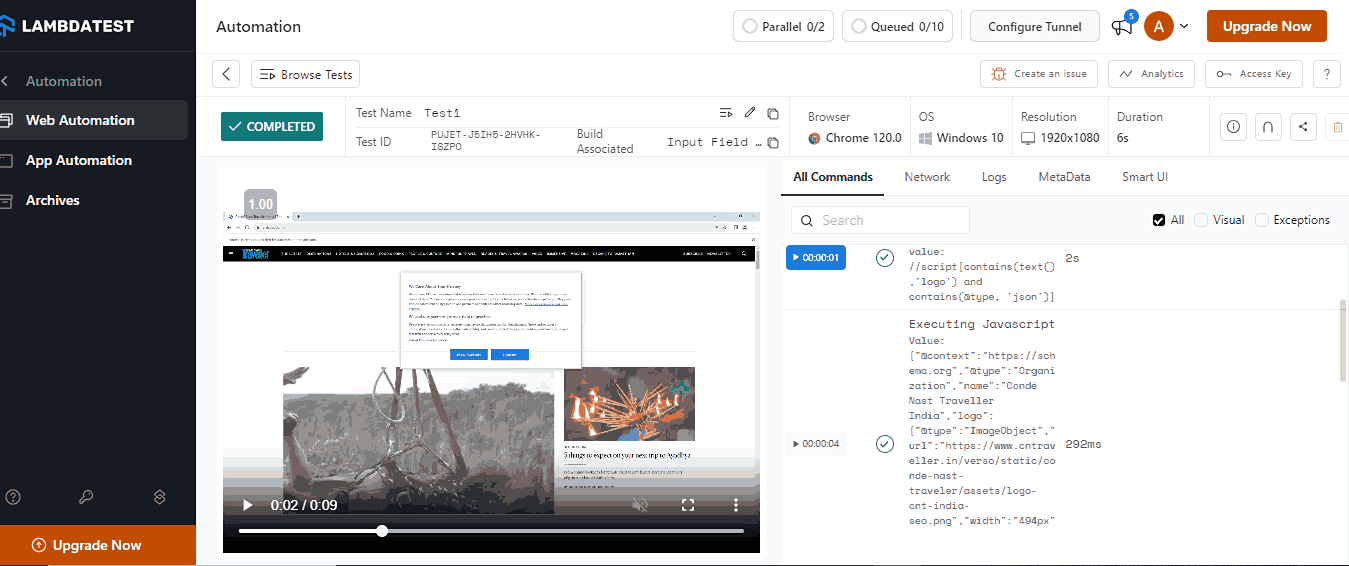Enable the Visual filter checkbox
Image resolution: width=1349 pixels, height=566 pixels.
1201,220
